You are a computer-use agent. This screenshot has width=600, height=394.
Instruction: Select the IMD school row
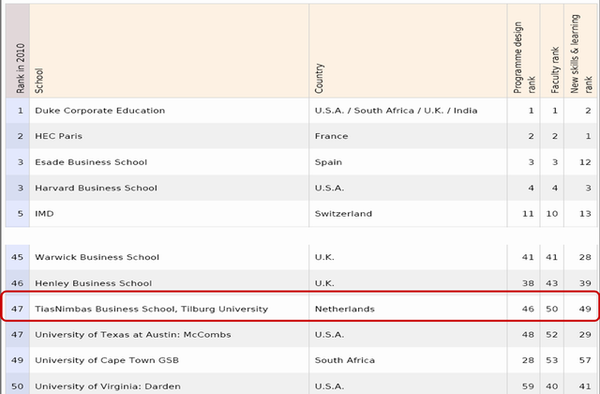pos(301,214)
